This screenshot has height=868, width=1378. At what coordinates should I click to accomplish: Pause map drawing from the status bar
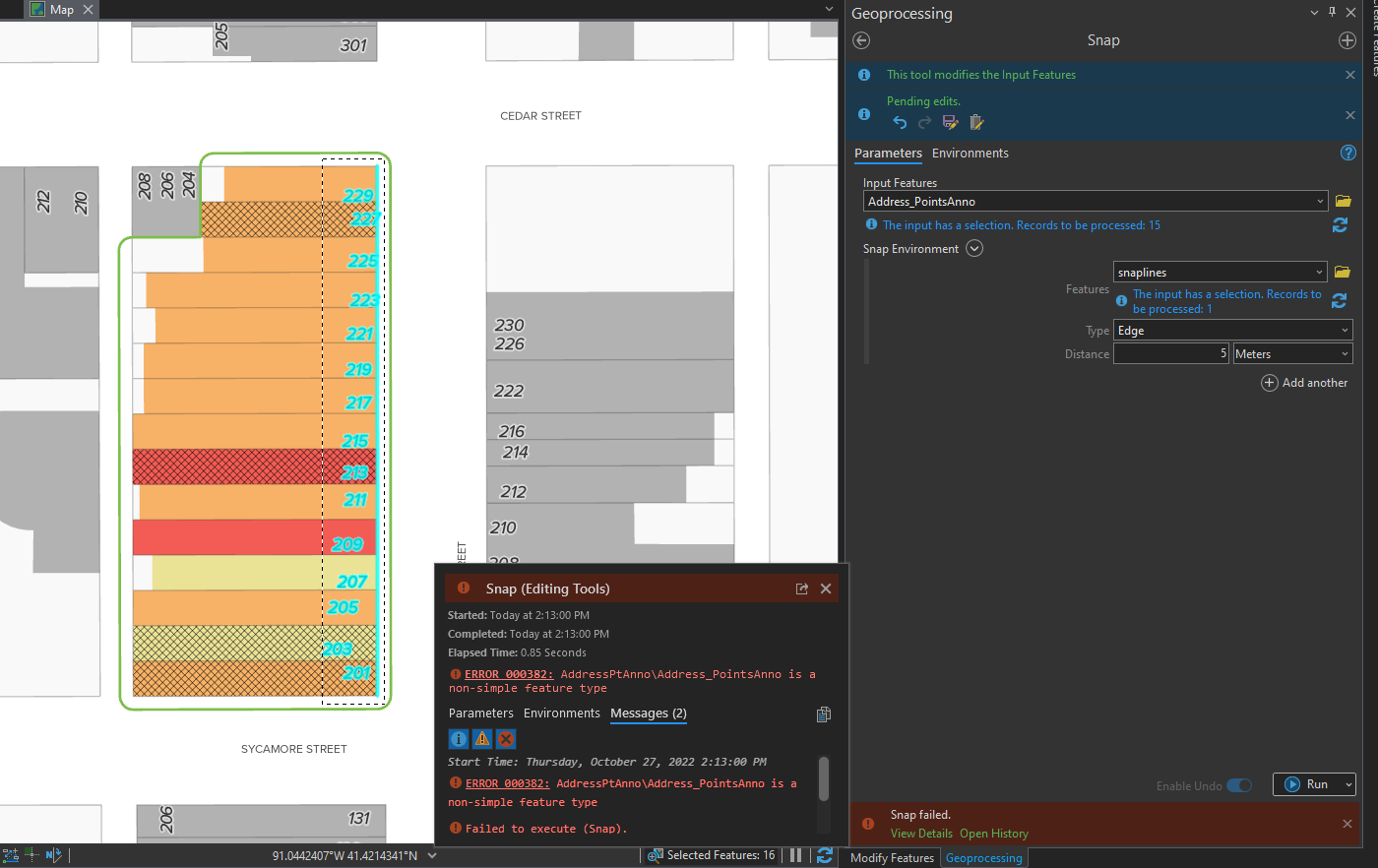[795, 855]
